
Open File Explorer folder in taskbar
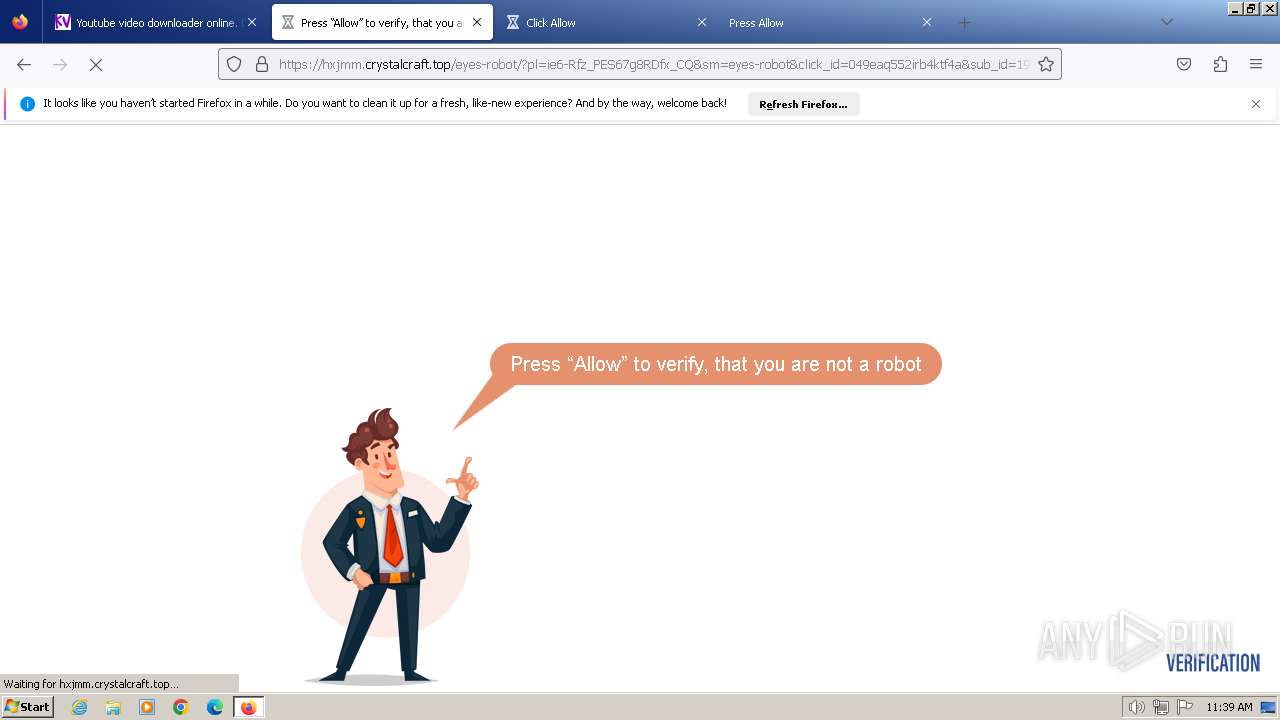pos(113,707)
